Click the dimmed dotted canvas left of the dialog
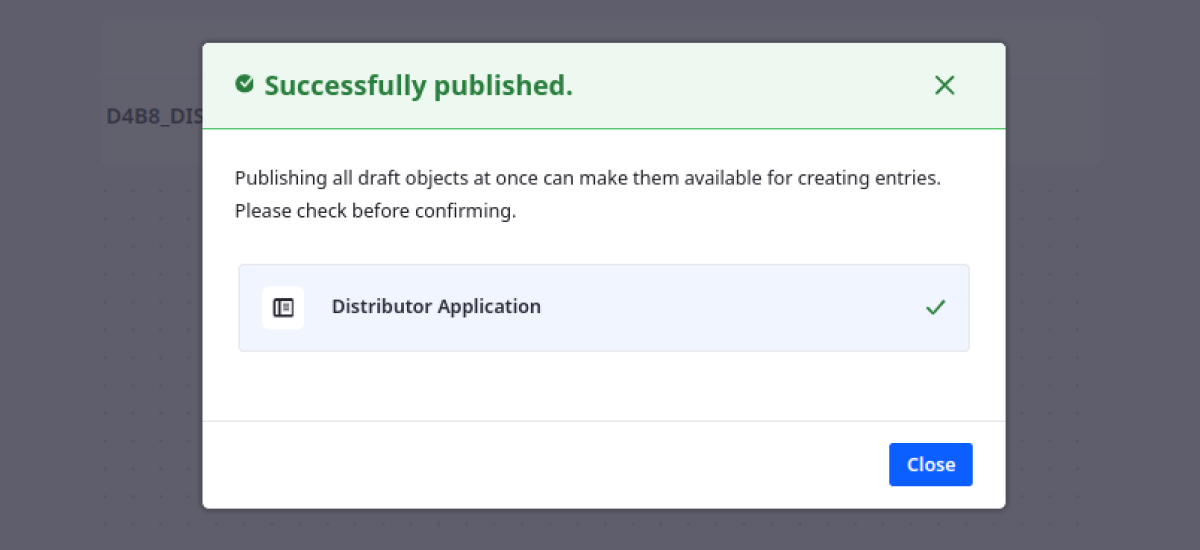Image resolution: width=1200 pixels, height=550 pixels. pos(100,350)
